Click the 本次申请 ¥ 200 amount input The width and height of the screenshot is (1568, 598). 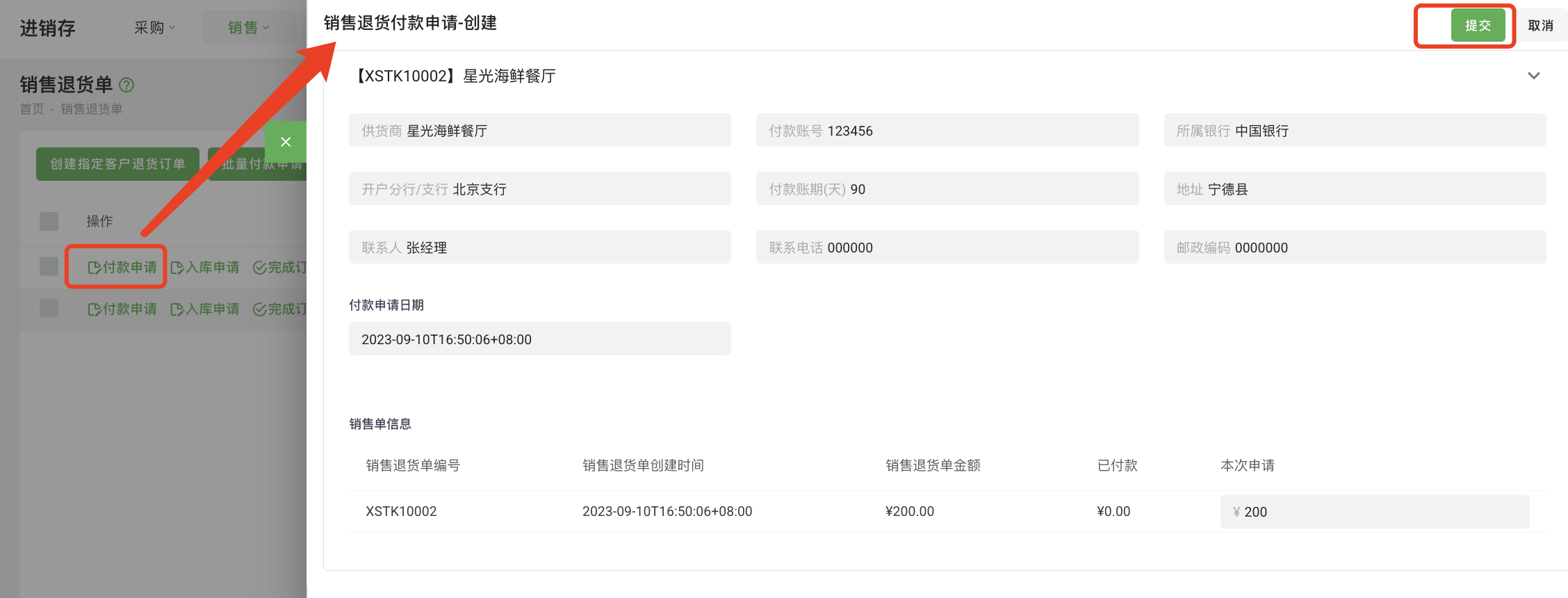click(x=1375, y=512)
